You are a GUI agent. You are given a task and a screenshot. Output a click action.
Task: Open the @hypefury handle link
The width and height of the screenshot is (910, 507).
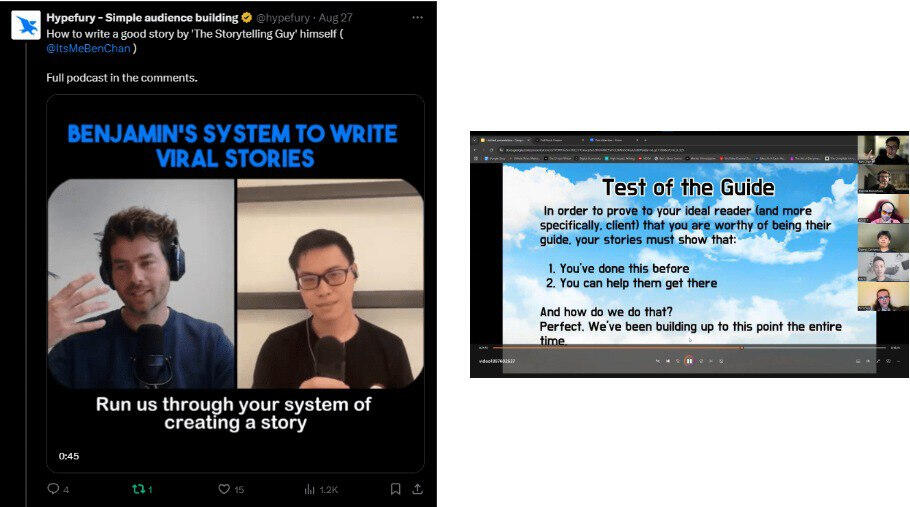pos(283,18)
